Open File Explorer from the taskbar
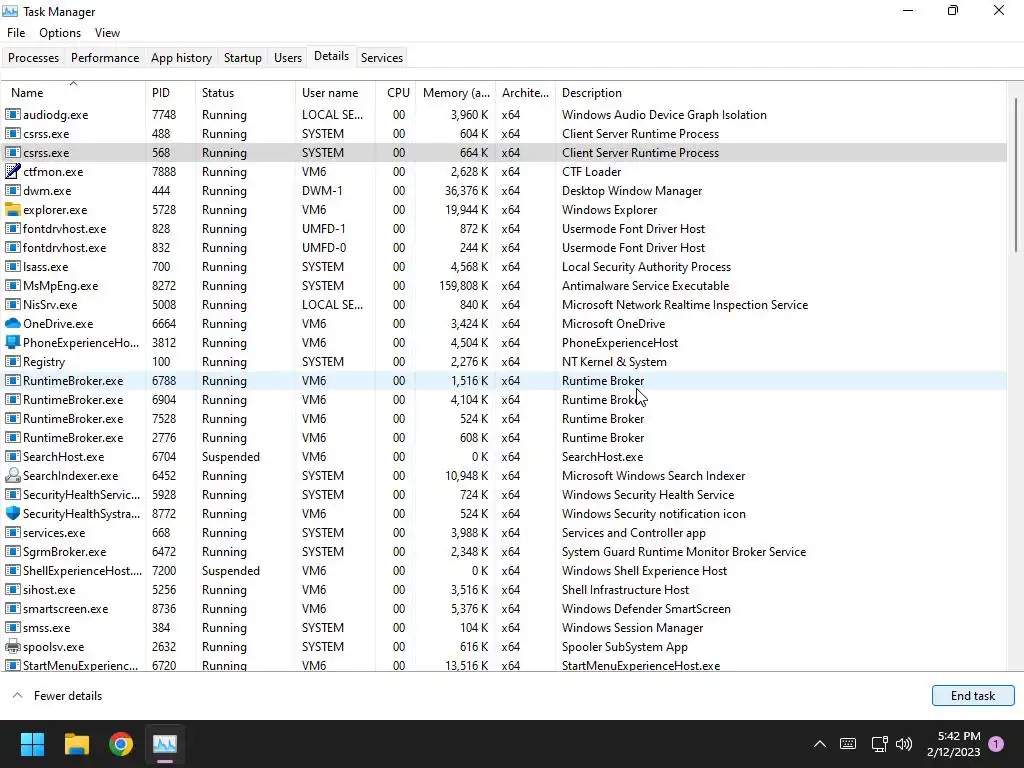This screenshot has height=768, width=1024. pos(76,744)
